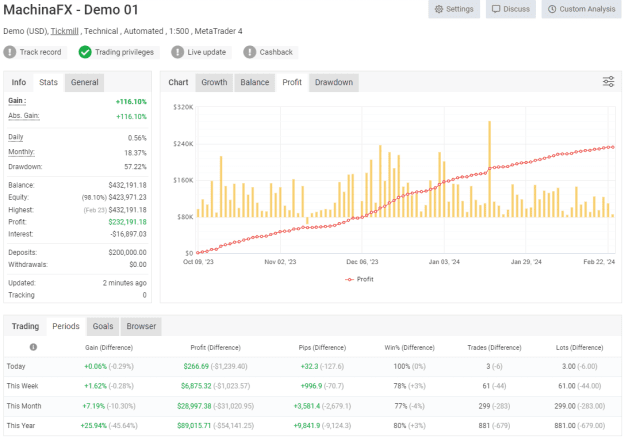Select the Balance chart tab
This screenshot has width=625, height=439.
tap(255, 82)
